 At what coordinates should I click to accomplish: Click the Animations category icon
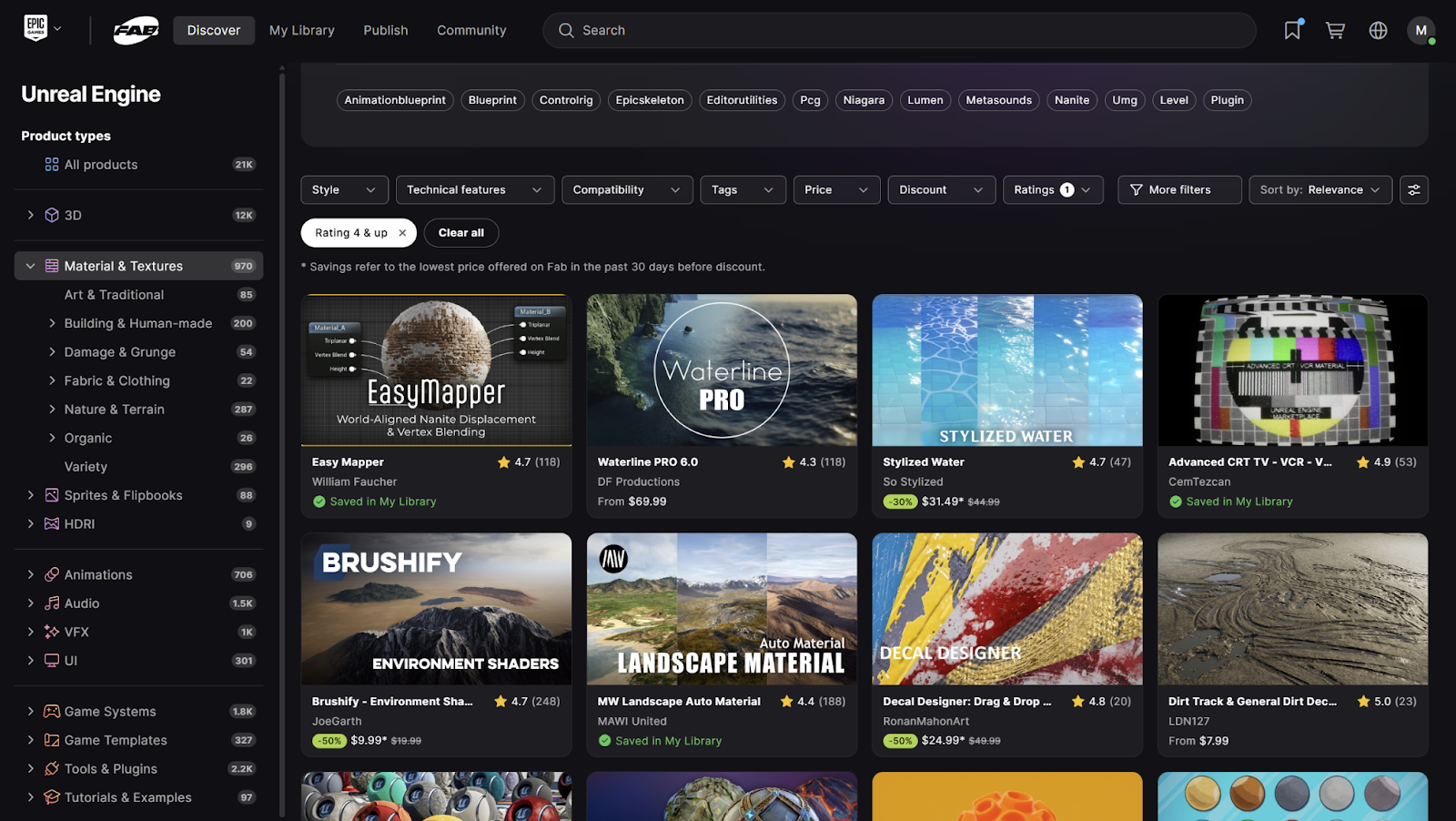click(52, 574)
